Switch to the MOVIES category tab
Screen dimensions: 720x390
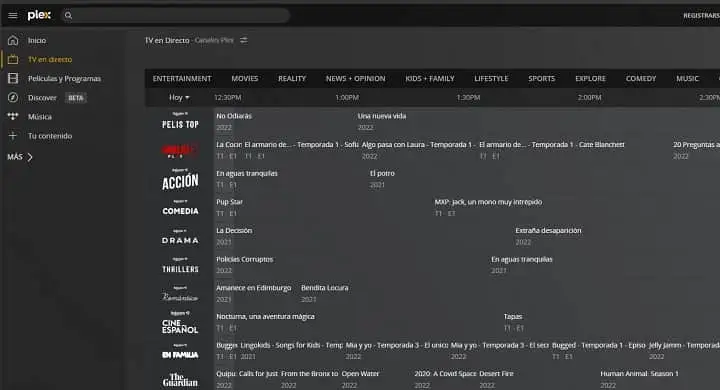tap(245, 79)
